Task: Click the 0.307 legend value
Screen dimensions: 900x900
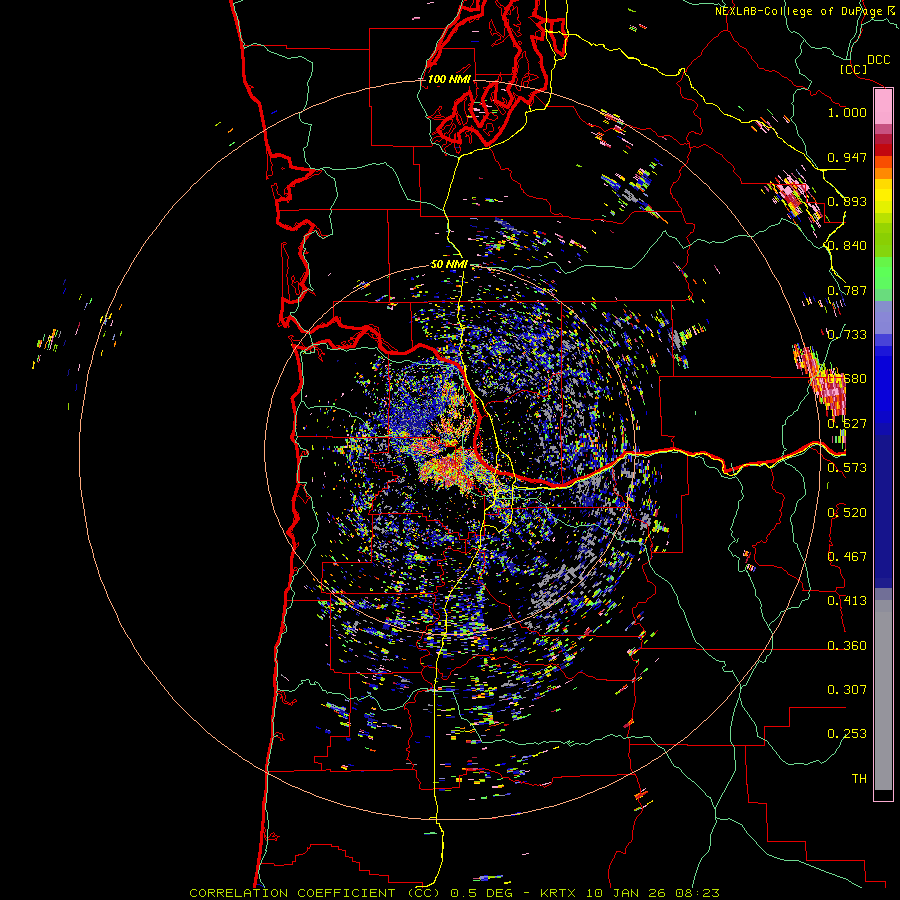Action: click(847, 690)
